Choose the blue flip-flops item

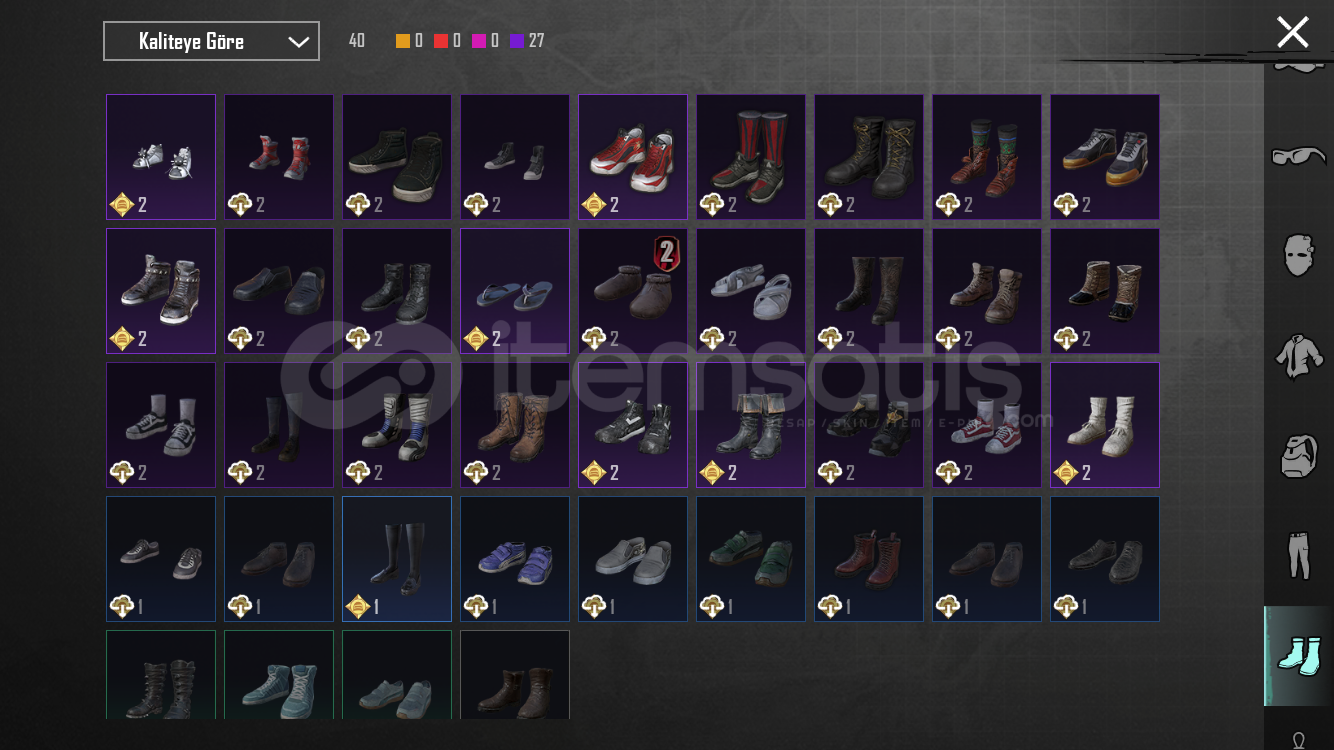coord(515,291)
